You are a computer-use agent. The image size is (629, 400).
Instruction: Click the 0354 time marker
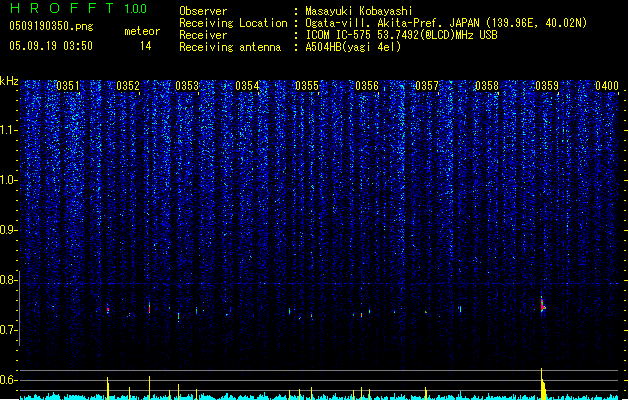tap(247, 86)
